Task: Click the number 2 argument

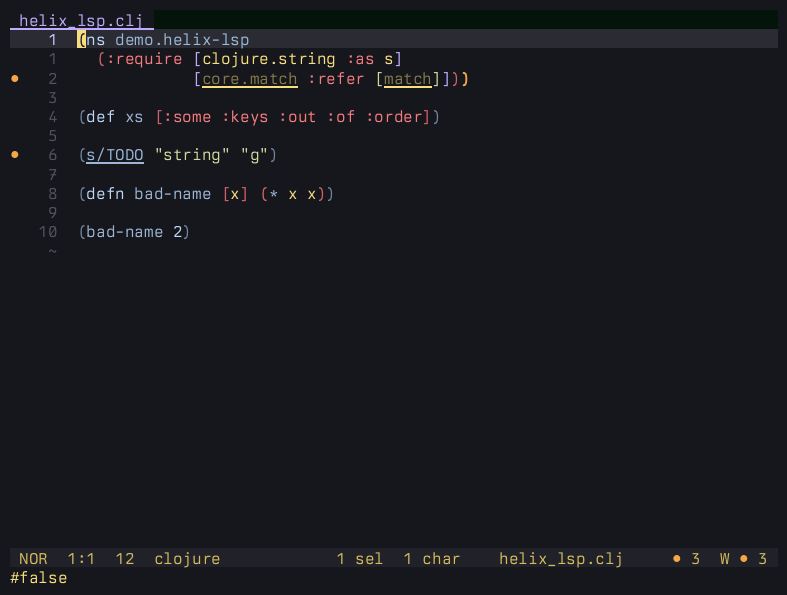Action: tap(178, 232)
